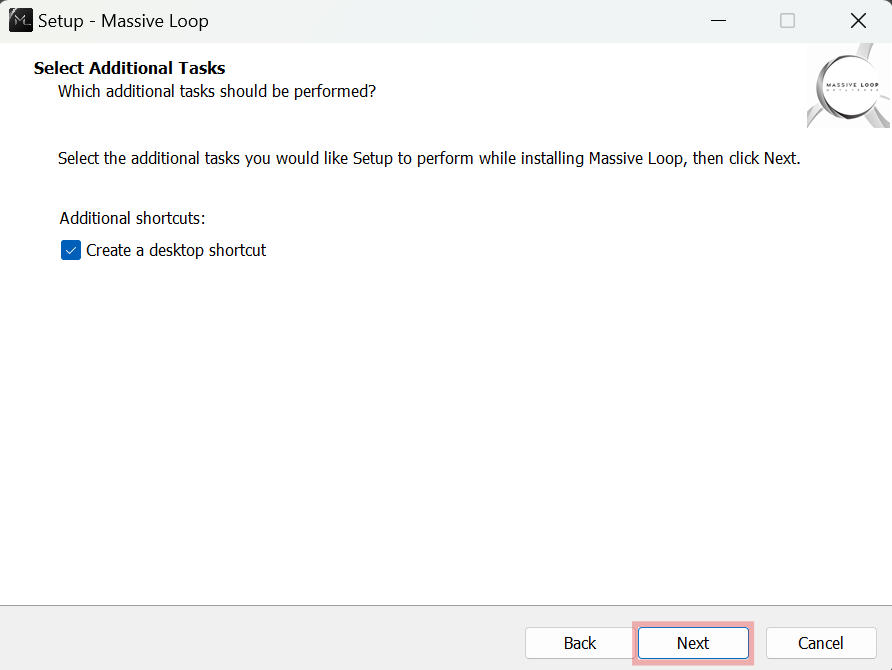This screenshot has height=670, width=892.
Task: Close the Setup - Massive Loop window
Action: click(x=858, y=21)
